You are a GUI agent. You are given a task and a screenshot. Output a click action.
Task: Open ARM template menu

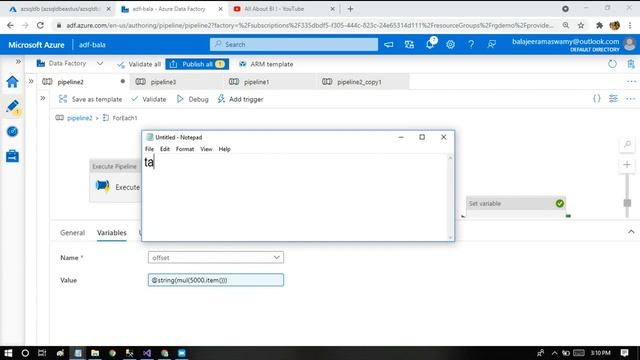pos(266,64)
